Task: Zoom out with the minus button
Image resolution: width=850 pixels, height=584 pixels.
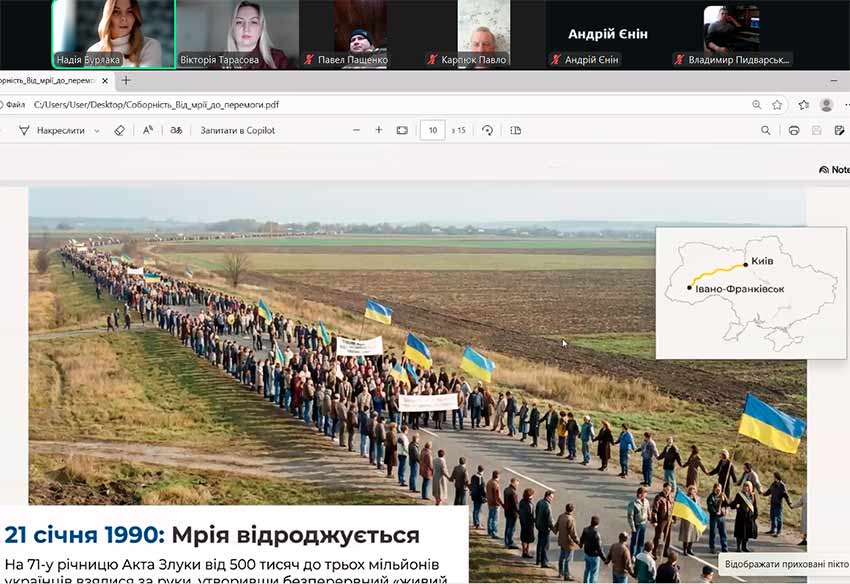Action: click(356, 130)
